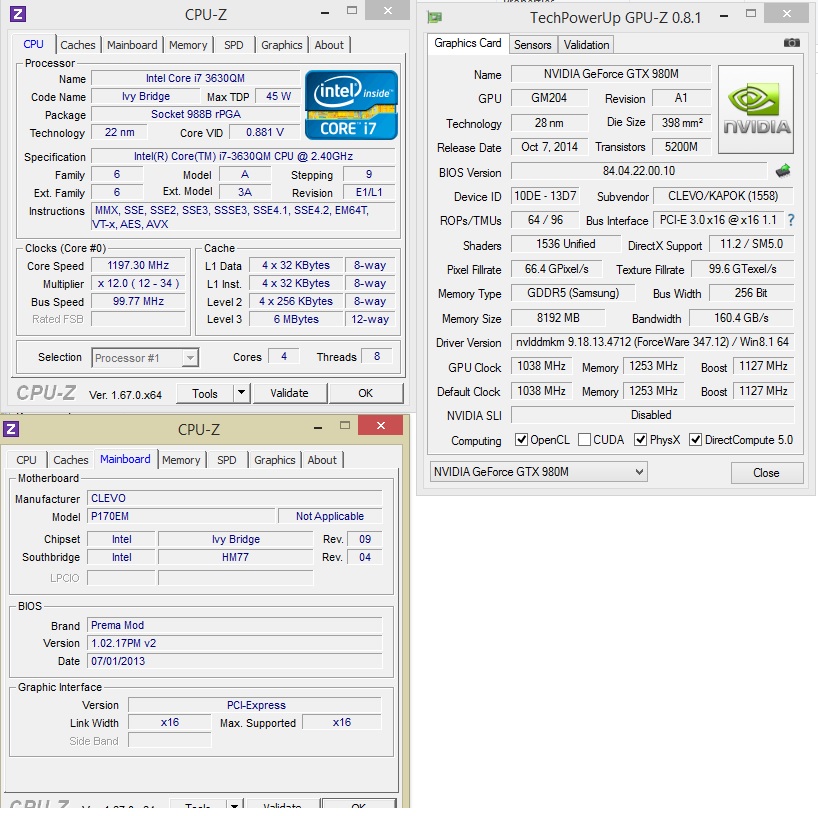Open Memory tab in the Mainboard CPU-Z window
Image resolution: width=818 pixels, height=816 pixels.
(x=181, y=460)
